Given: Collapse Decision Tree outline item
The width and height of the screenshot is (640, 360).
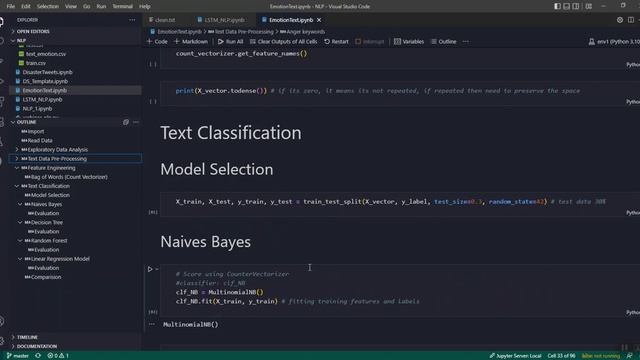Looking at the screenshot, I should pos(20,222).
